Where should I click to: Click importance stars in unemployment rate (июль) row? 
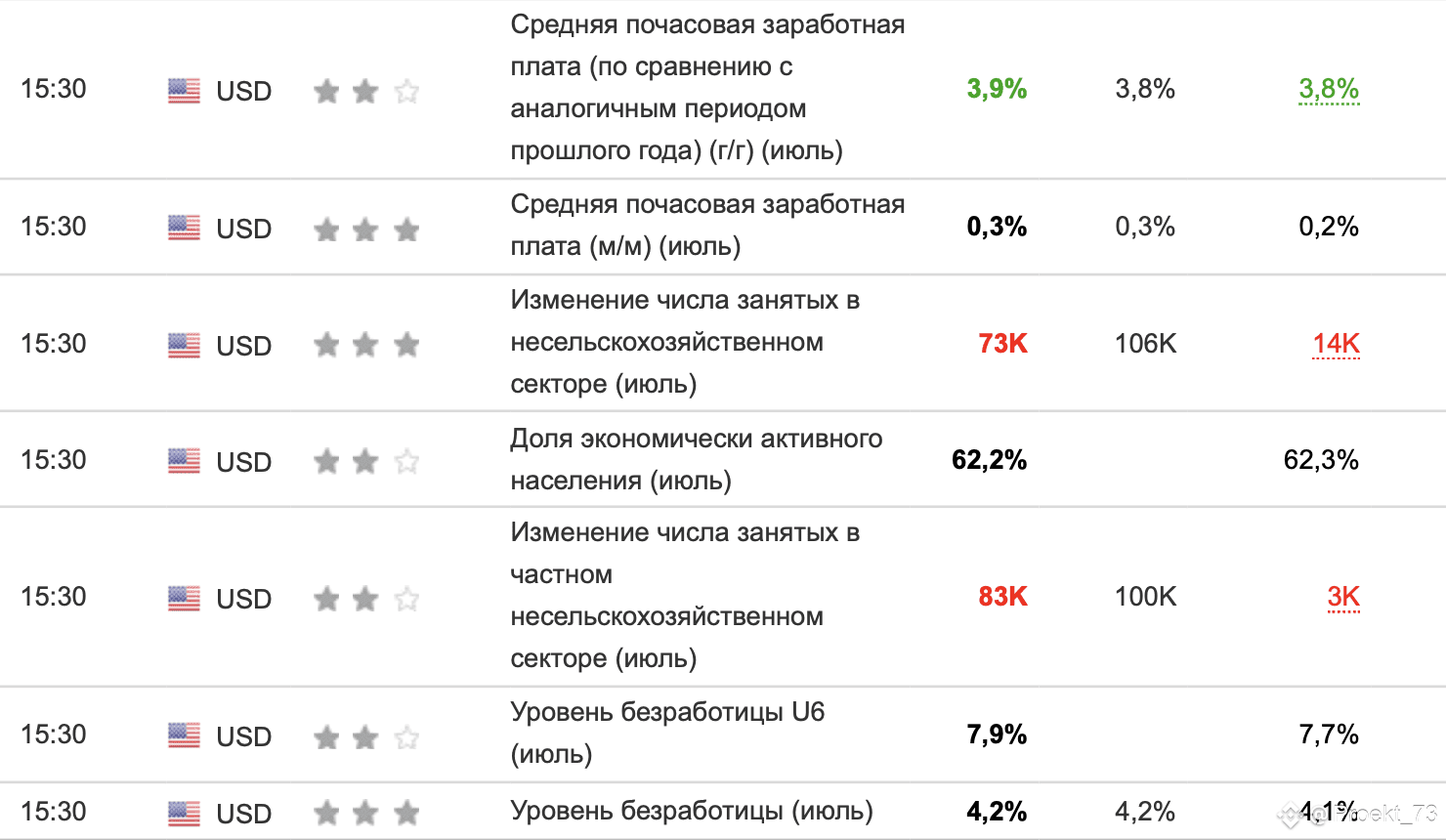point(366,812)
